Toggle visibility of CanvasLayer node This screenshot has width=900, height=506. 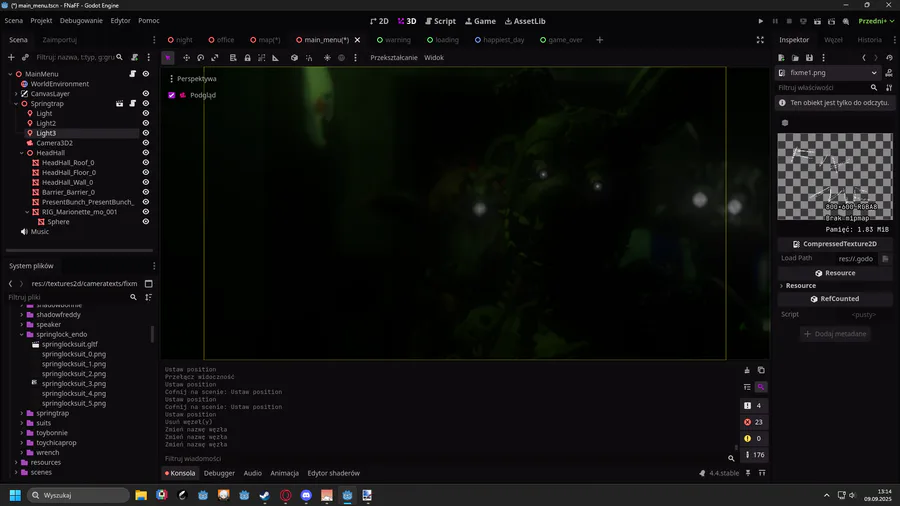click(146, 94)
